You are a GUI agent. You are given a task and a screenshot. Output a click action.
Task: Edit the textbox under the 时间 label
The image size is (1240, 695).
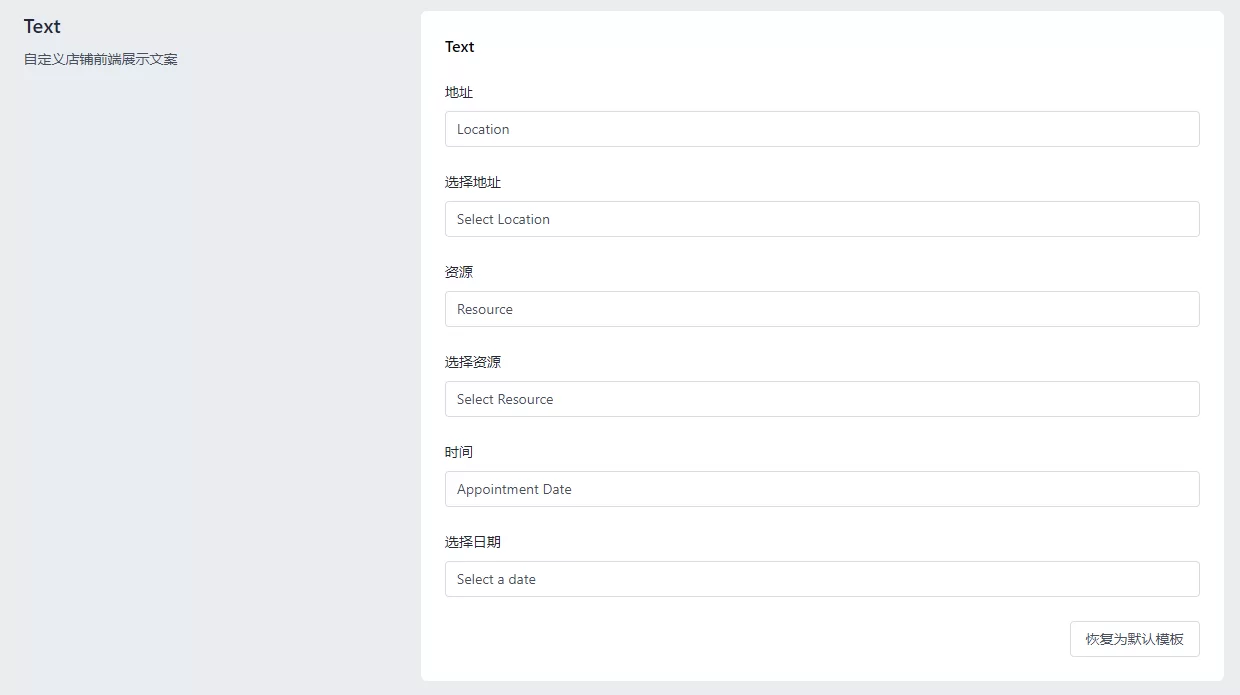[821, 489]
